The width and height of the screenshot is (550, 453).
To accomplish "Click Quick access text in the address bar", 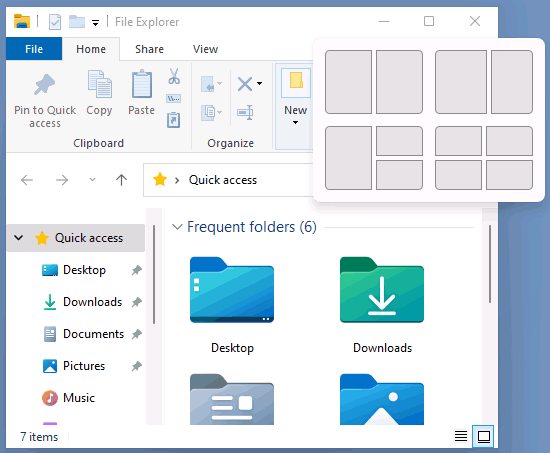I will (223, 180).
